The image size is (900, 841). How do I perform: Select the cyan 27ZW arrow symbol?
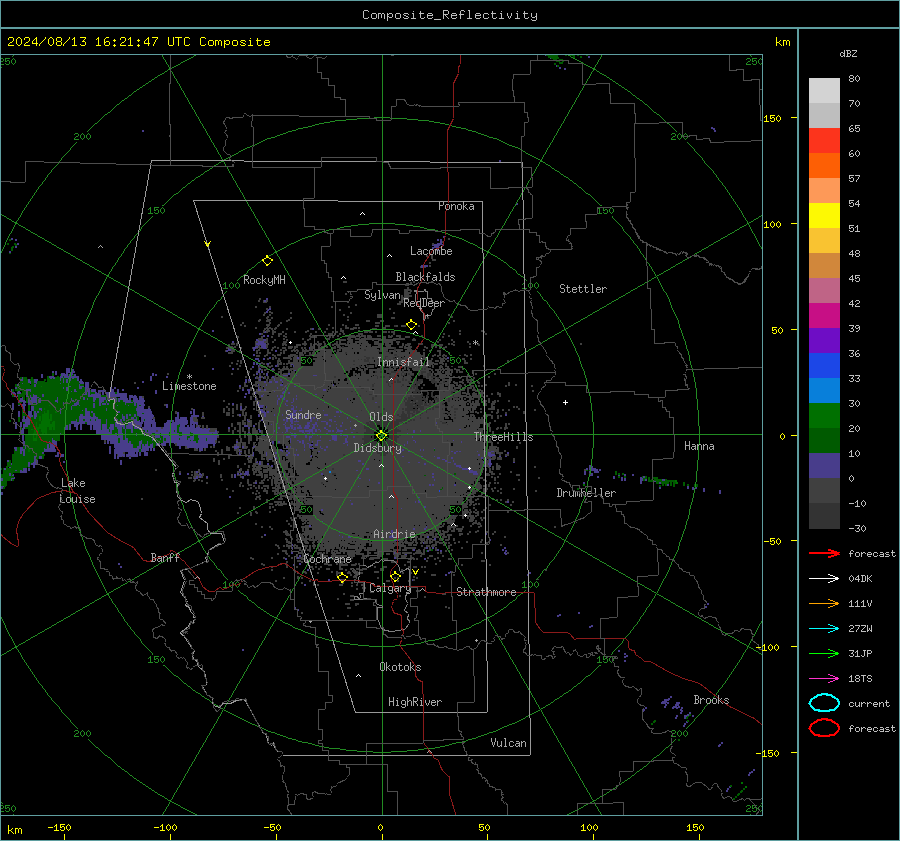point(824,629)
